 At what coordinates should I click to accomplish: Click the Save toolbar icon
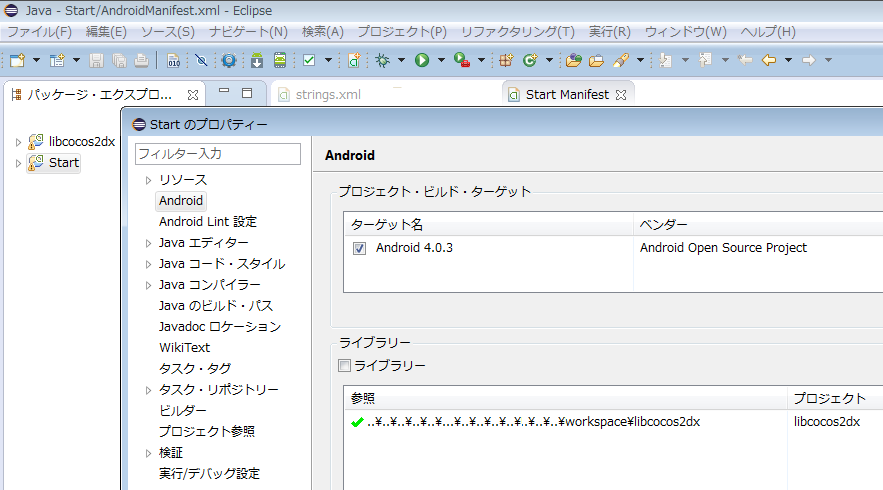pyautogui.click(x=96, y=60)
